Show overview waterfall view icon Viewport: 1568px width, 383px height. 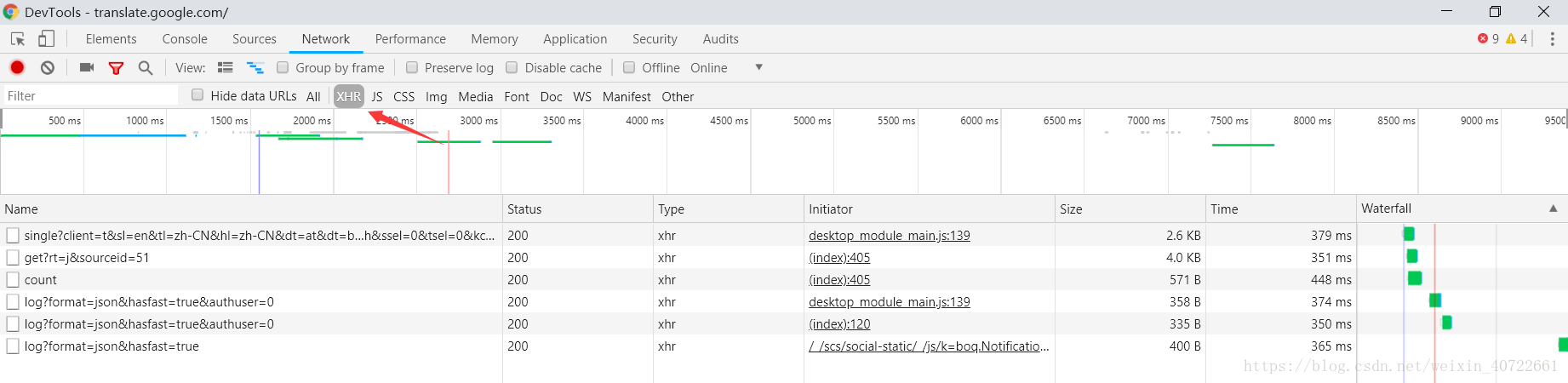(x=255, y=67)
